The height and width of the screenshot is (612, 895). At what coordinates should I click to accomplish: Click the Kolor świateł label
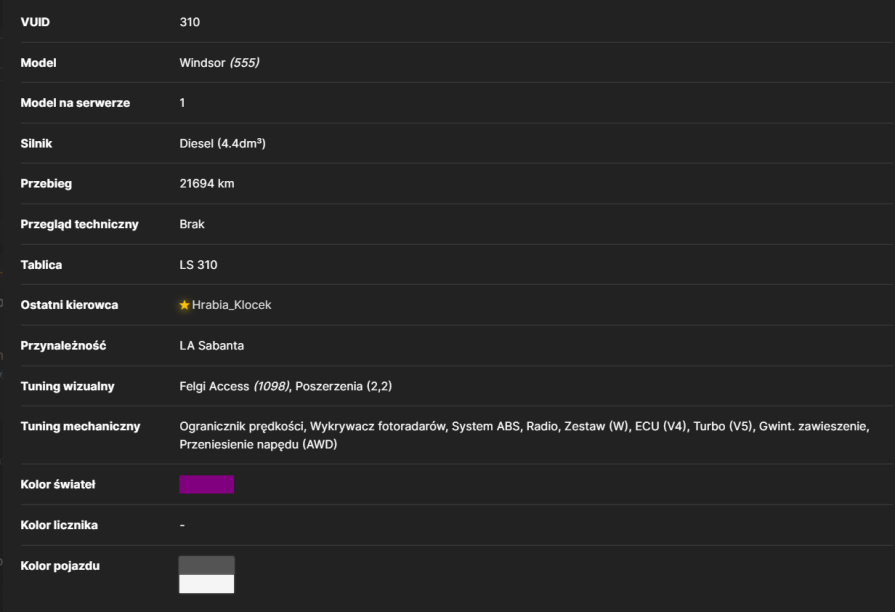(58, 484)
